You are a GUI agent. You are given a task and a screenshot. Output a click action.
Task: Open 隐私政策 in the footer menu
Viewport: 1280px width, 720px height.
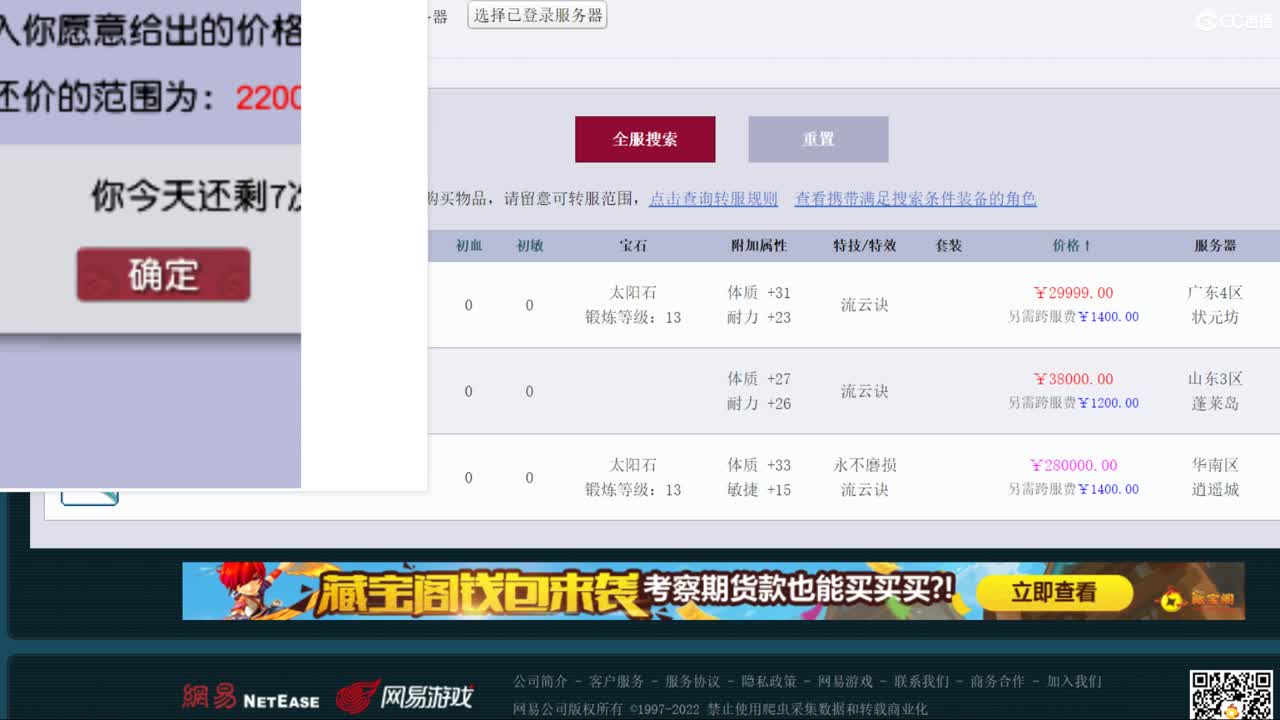[x=770, y=681]
